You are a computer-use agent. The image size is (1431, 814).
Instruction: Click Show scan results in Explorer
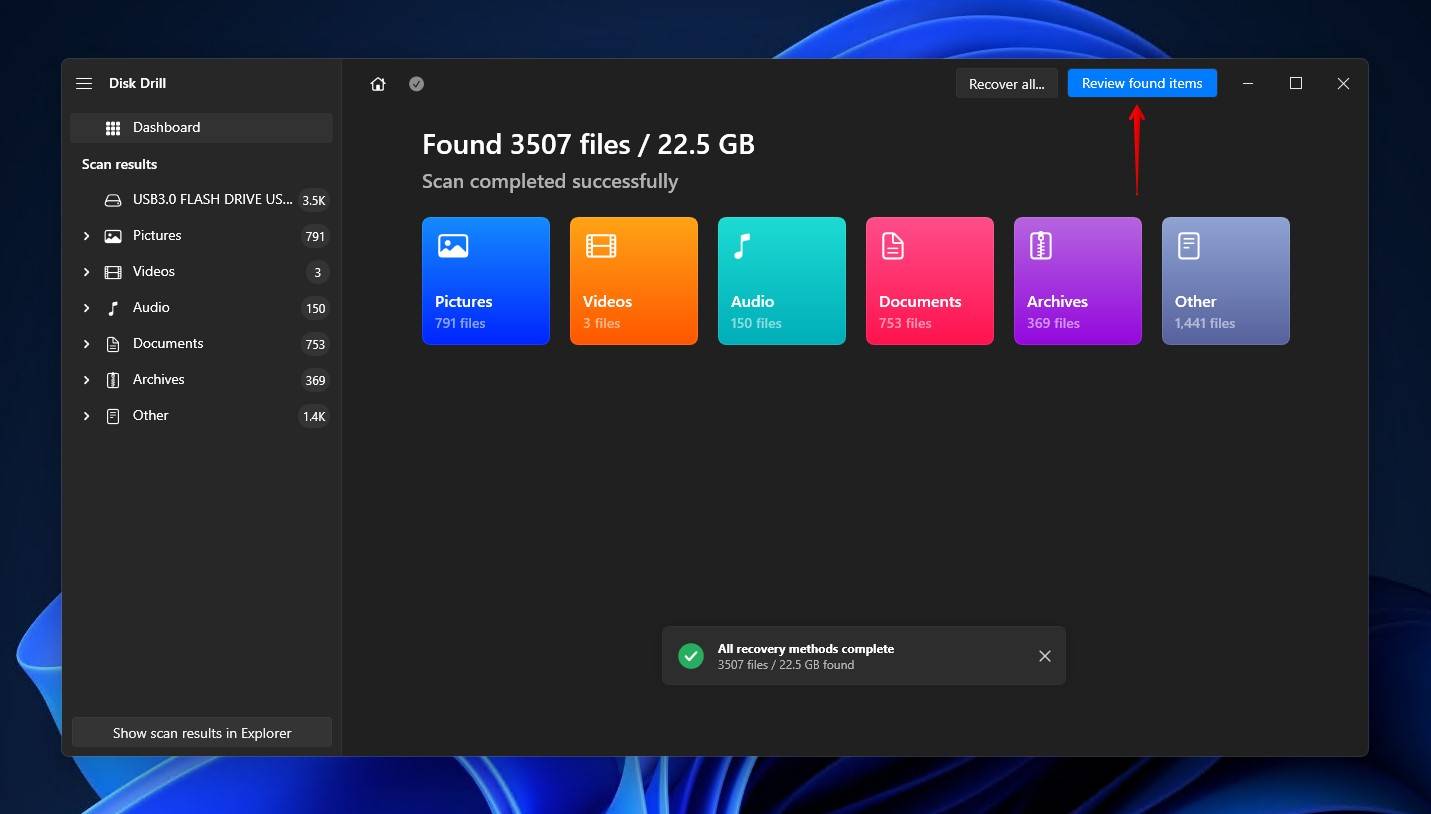click(202, 733)
